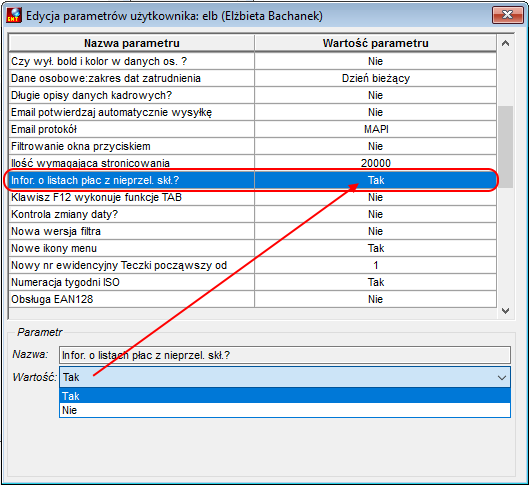Select the Nowa wersja filtra row

pos(253,231)
